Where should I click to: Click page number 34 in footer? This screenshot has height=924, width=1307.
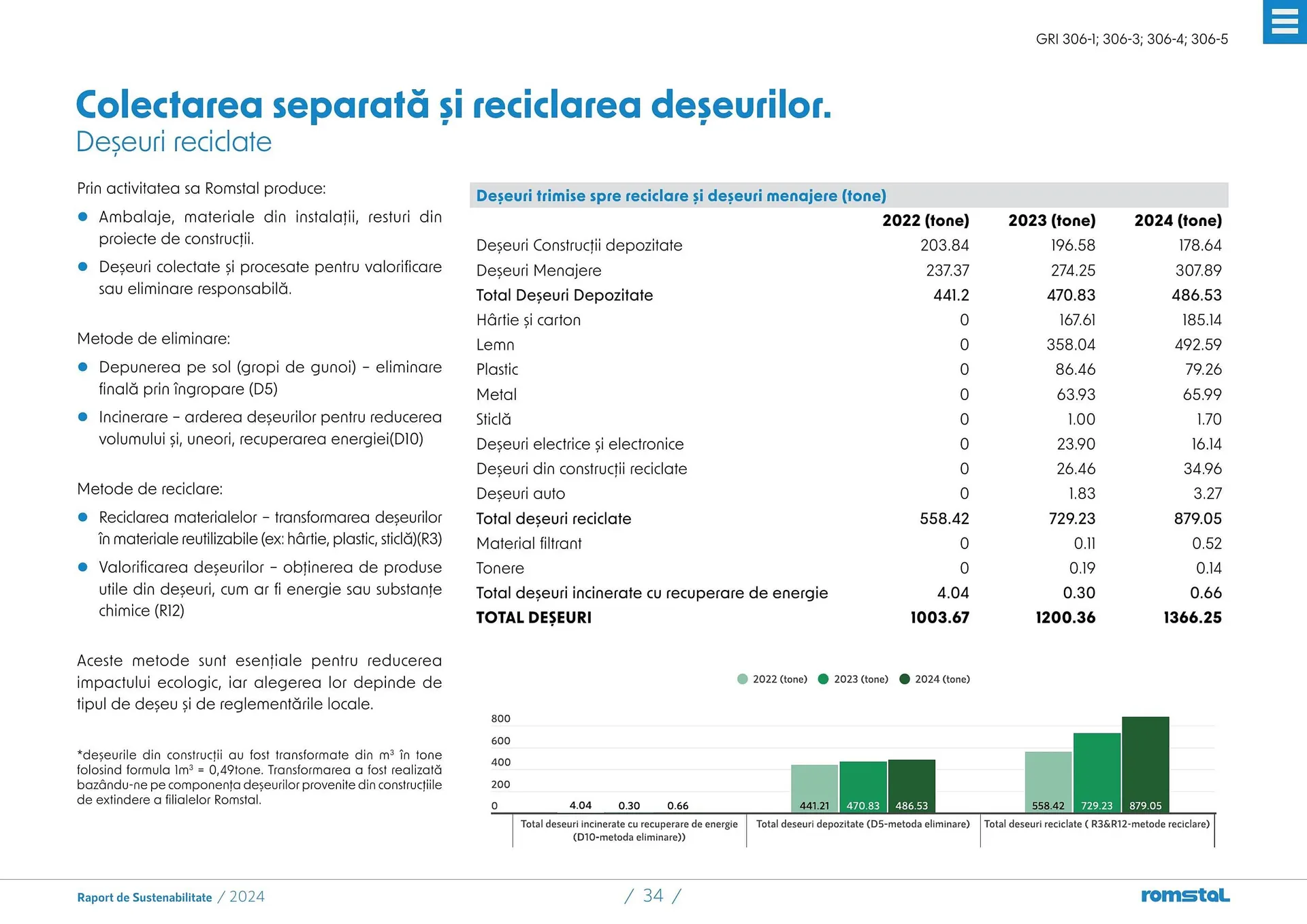(x=653, y=895)
